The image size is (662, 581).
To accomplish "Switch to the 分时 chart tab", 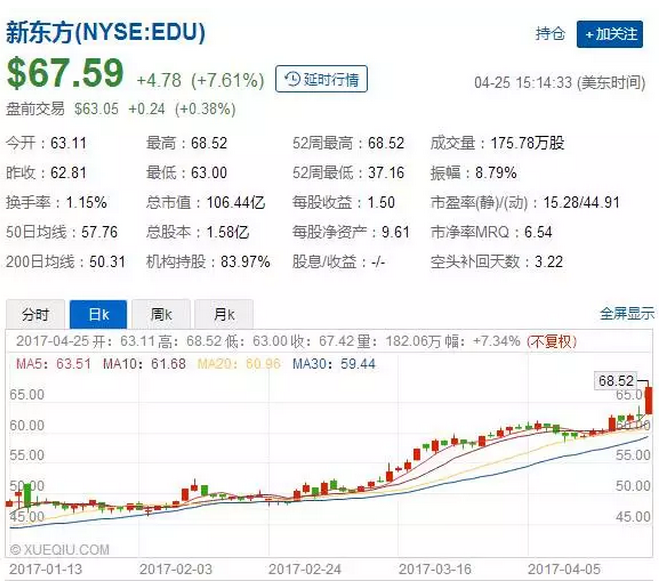I will (35, 315).
